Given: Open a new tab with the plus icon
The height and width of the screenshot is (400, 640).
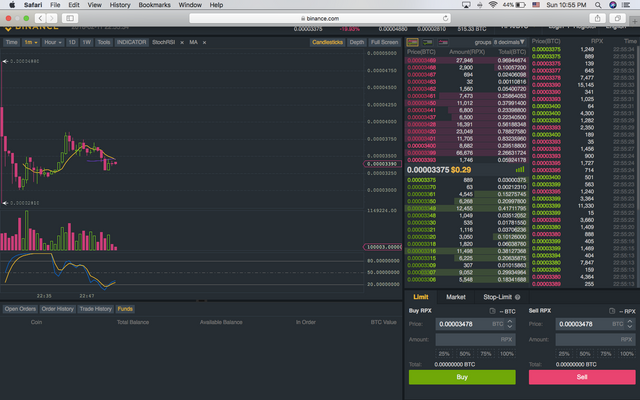Looking at the screenshot, I should pos(635,21).
